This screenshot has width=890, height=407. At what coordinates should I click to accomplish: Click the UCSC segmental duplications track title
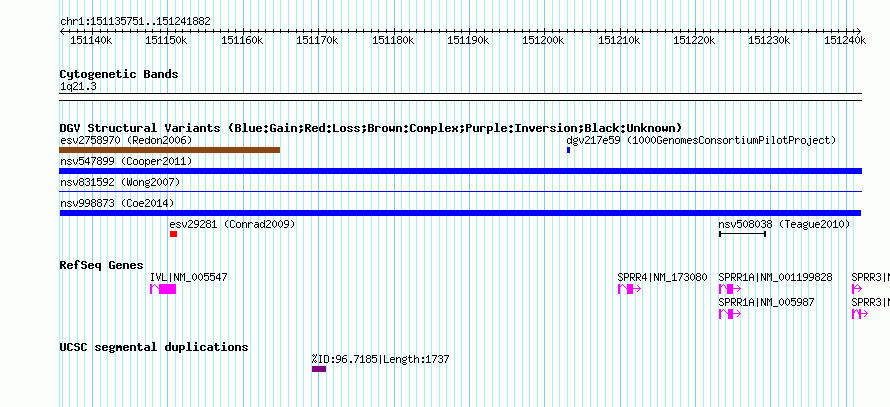pyautogui.click(x=154, y=347)
